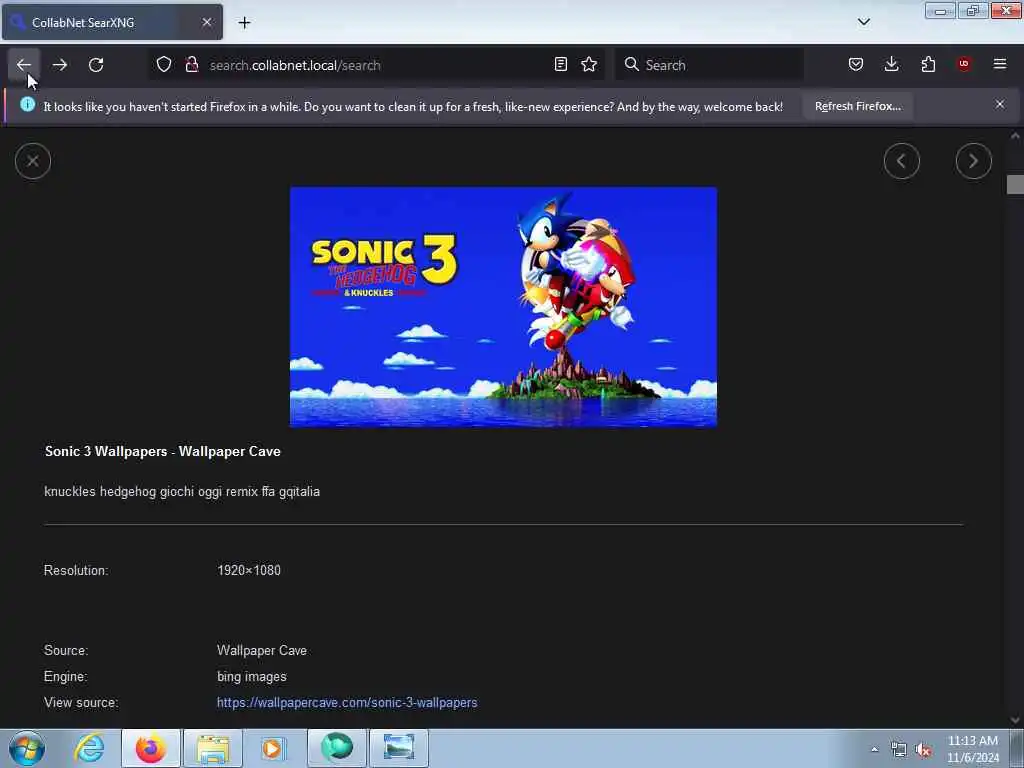This screenshot has width=1024, height=768.
Task: Select the Wallpaper Cave source text
Action: [261, 650]
